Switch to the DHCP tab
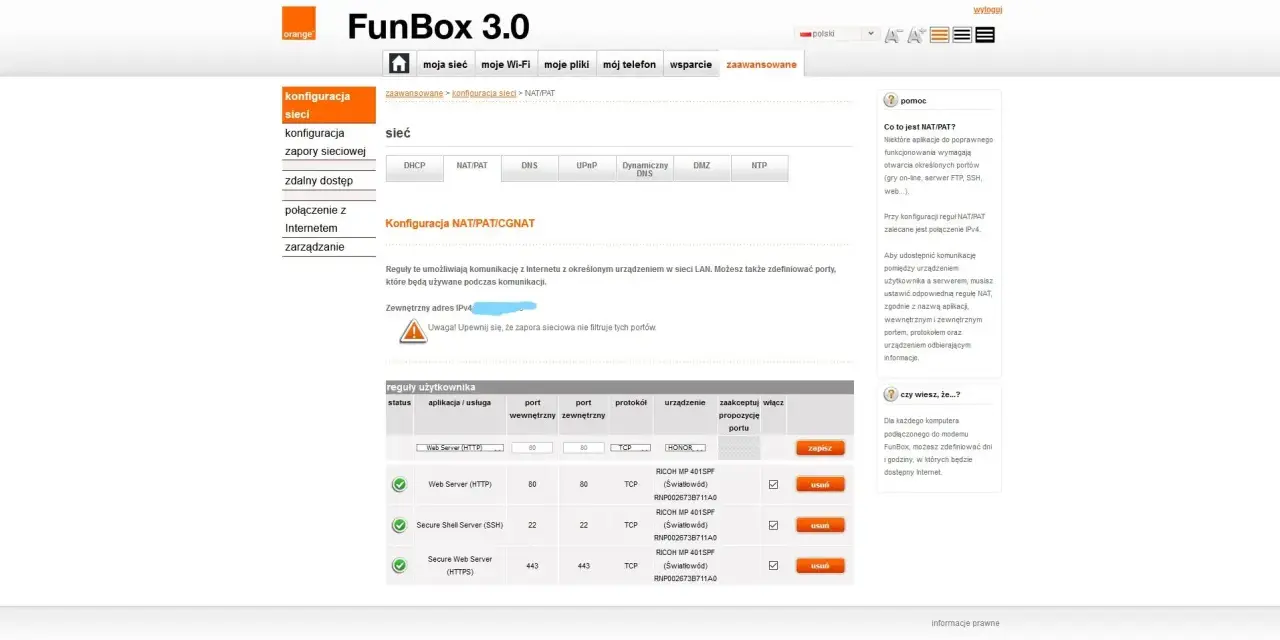 [x=415, y=166]
